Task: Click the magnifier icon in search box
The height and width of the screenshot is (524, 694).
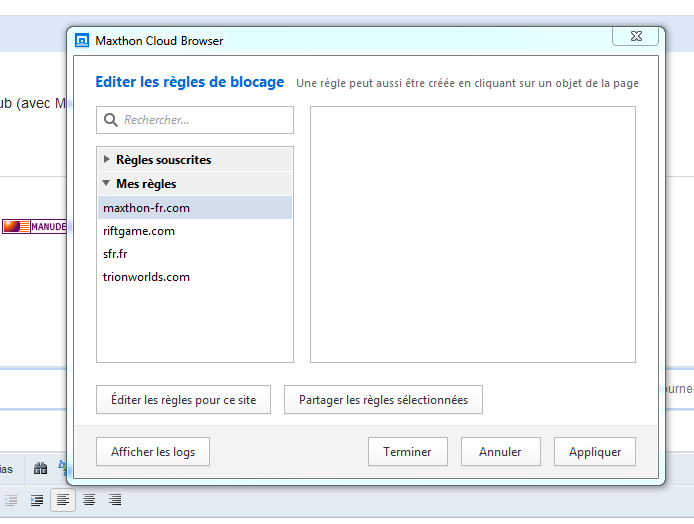Action: coord(111,120)
